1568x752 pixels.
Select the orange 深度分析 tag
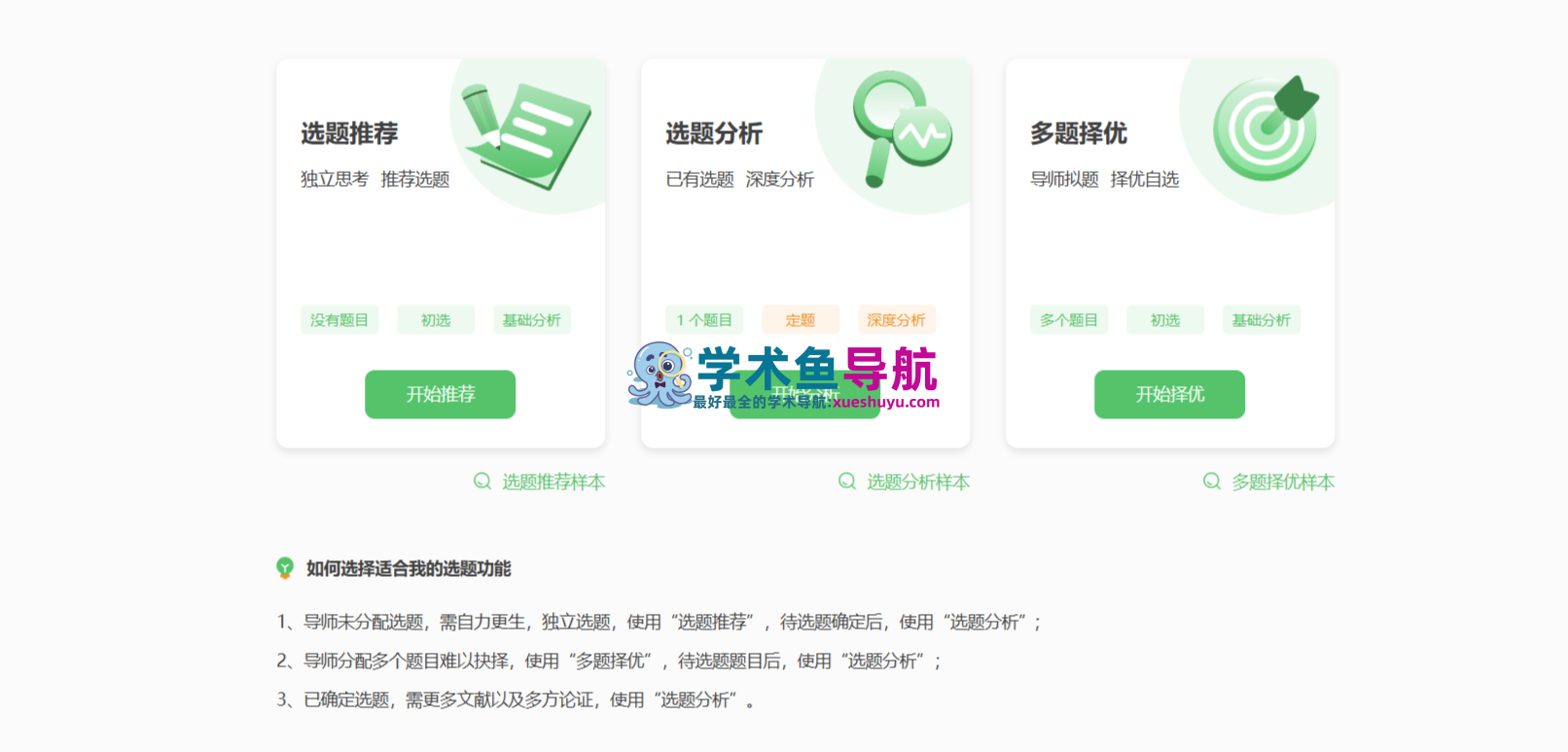pyautogui.click(x=896, y=320)
